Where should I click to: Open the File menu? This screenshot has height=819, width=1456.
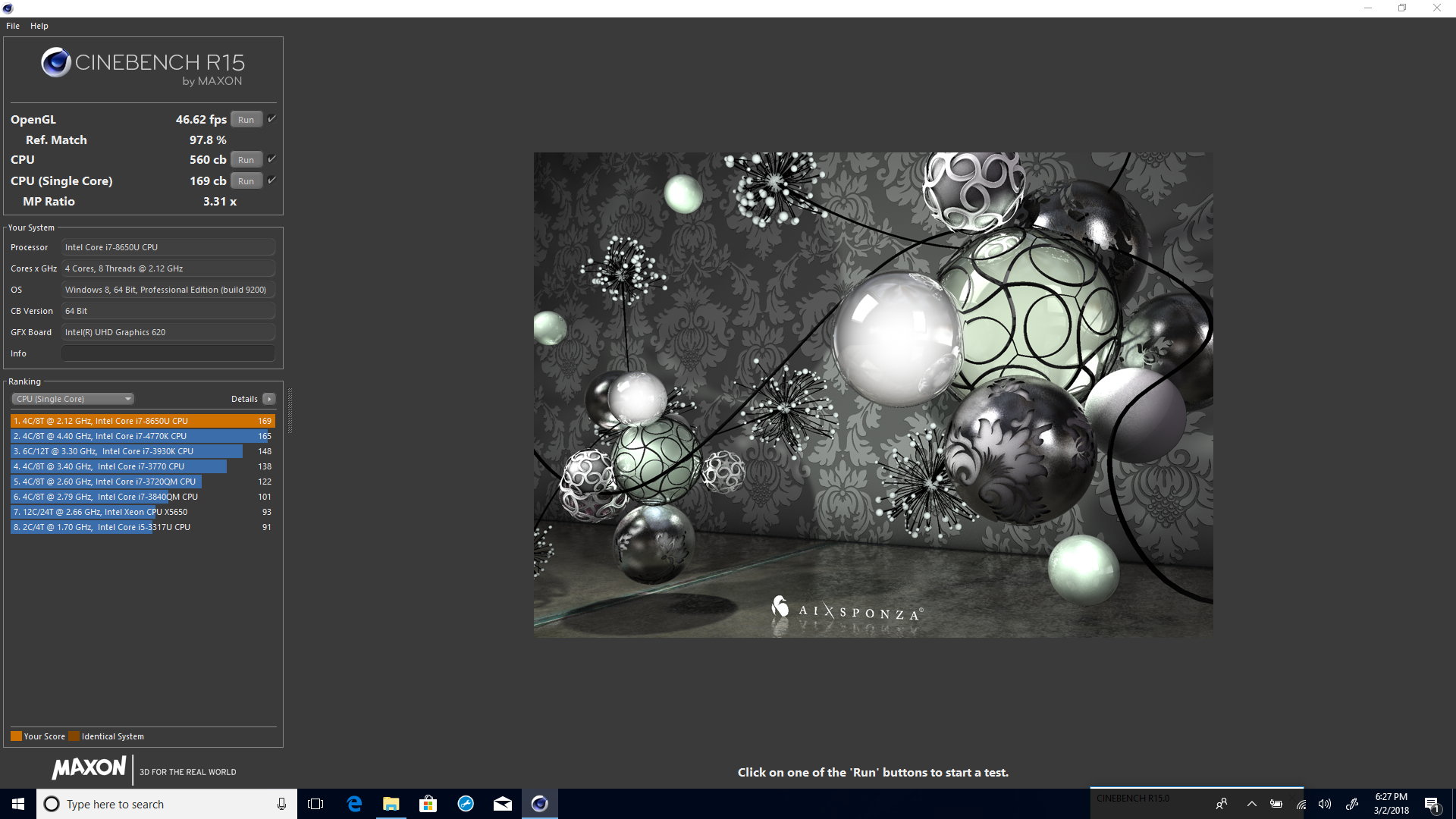(13, 26)
